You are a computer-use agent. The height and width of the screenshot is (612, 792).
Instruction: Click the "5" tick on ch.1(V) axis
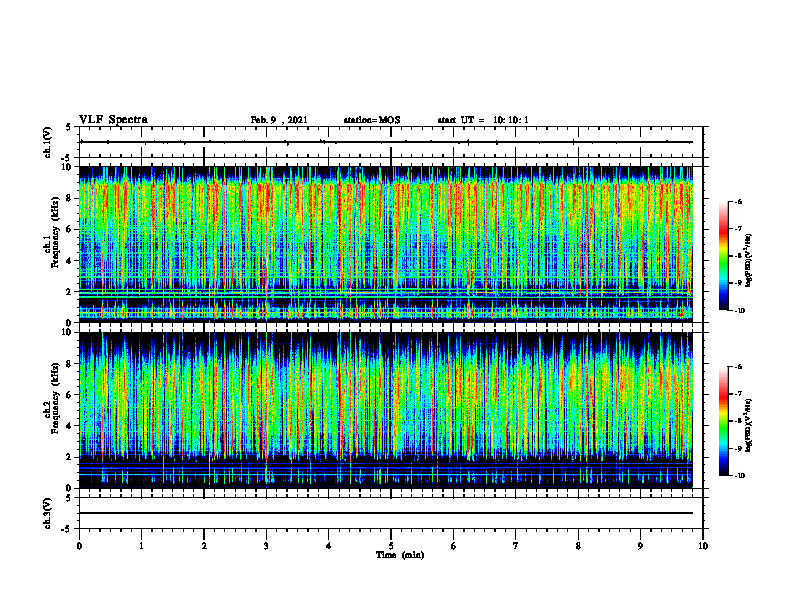pos(69,128)
